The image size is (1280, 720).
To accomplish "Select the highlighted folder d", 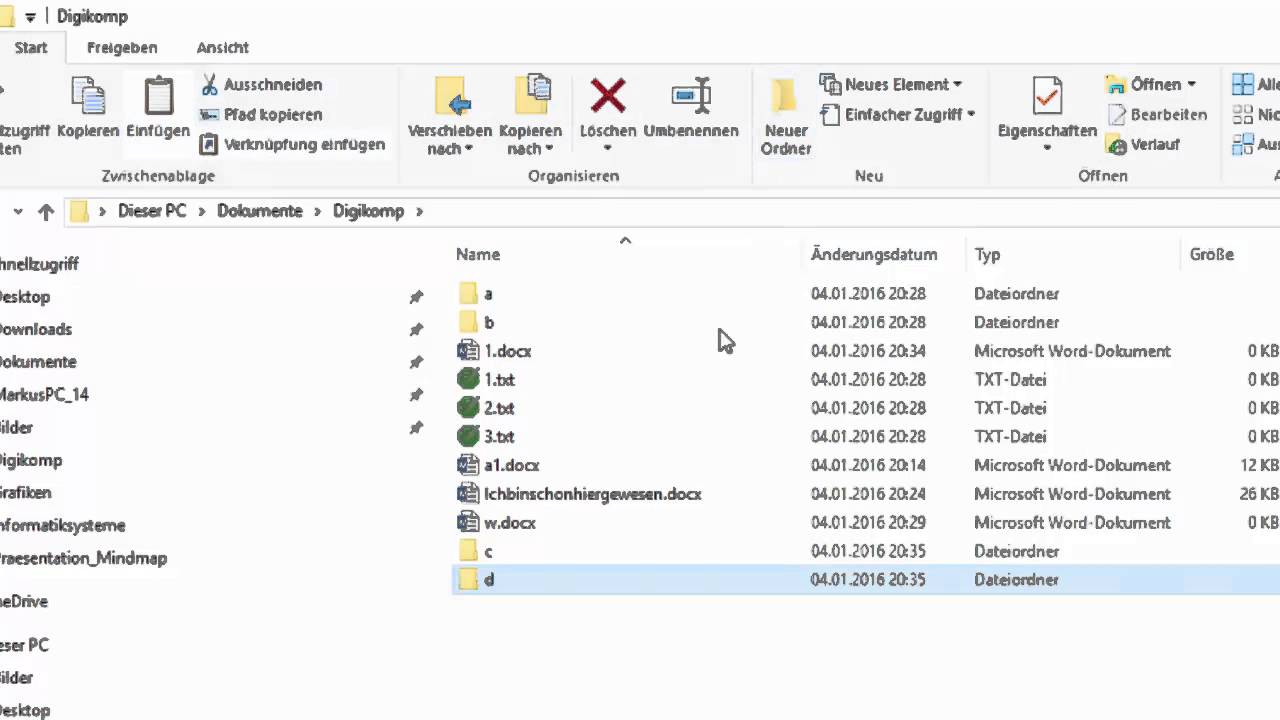I will pyautogui.click(x=866, y=580).
